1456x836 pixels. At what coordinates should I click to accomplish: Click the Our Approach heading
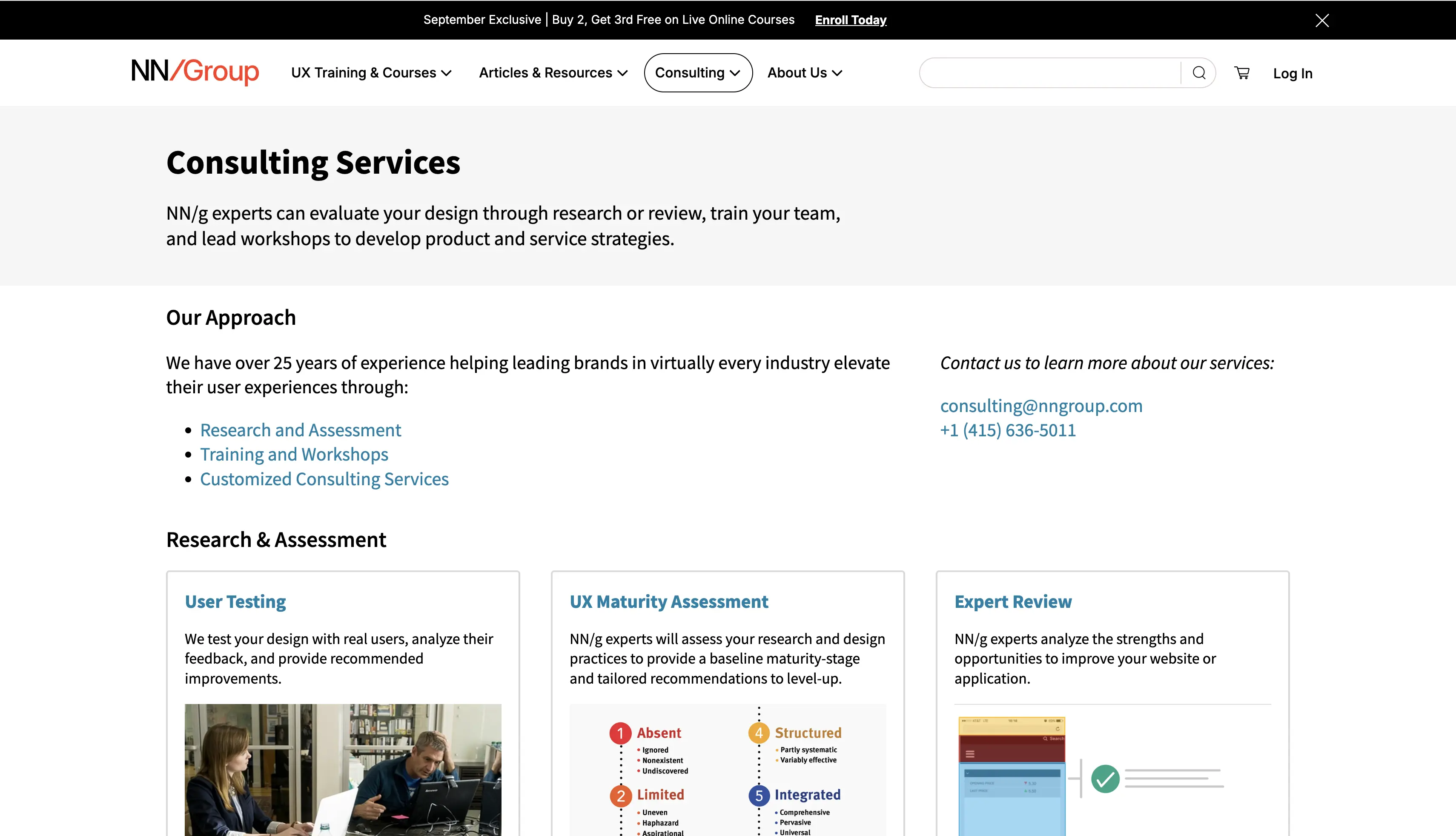pyautogui.click(x=231, y=318)
